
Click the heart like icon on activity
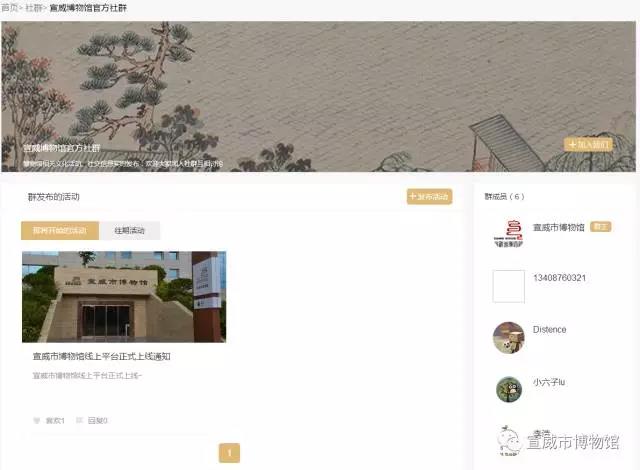(36, 420)
